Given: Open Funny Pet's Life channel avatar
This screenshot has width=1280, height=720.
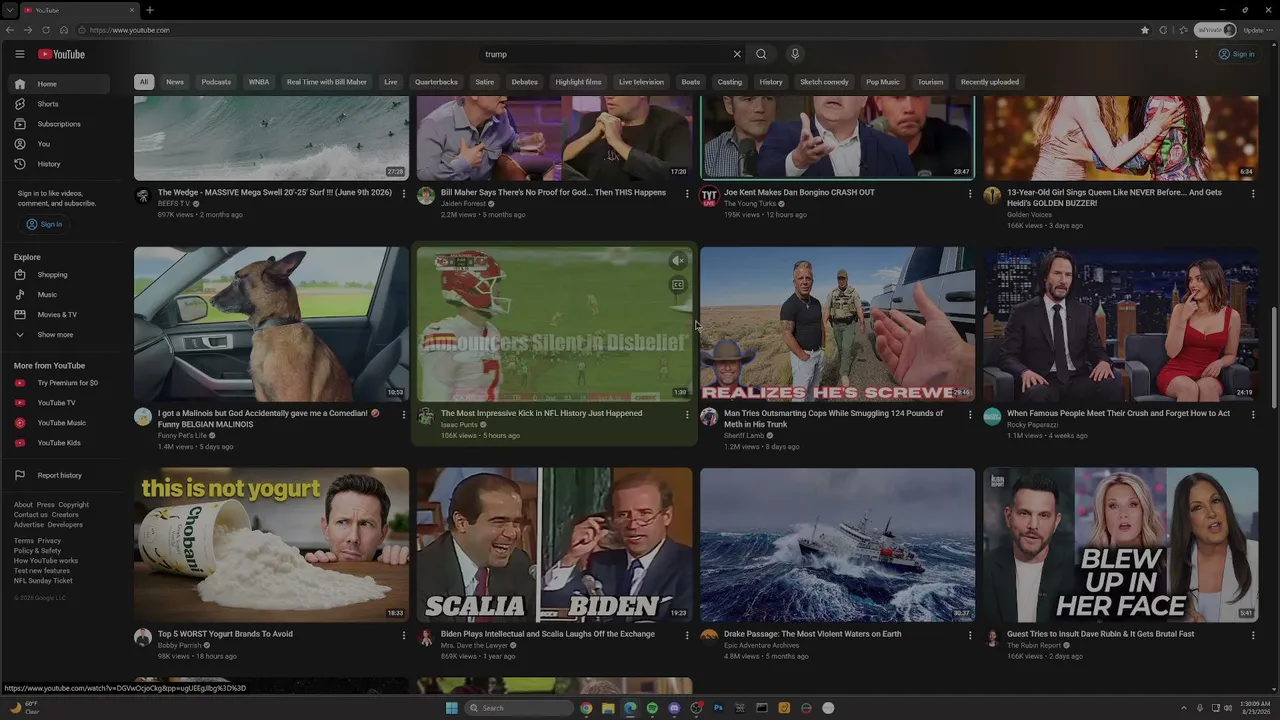Looking at the screenshot, I should [x=143, y=417].
